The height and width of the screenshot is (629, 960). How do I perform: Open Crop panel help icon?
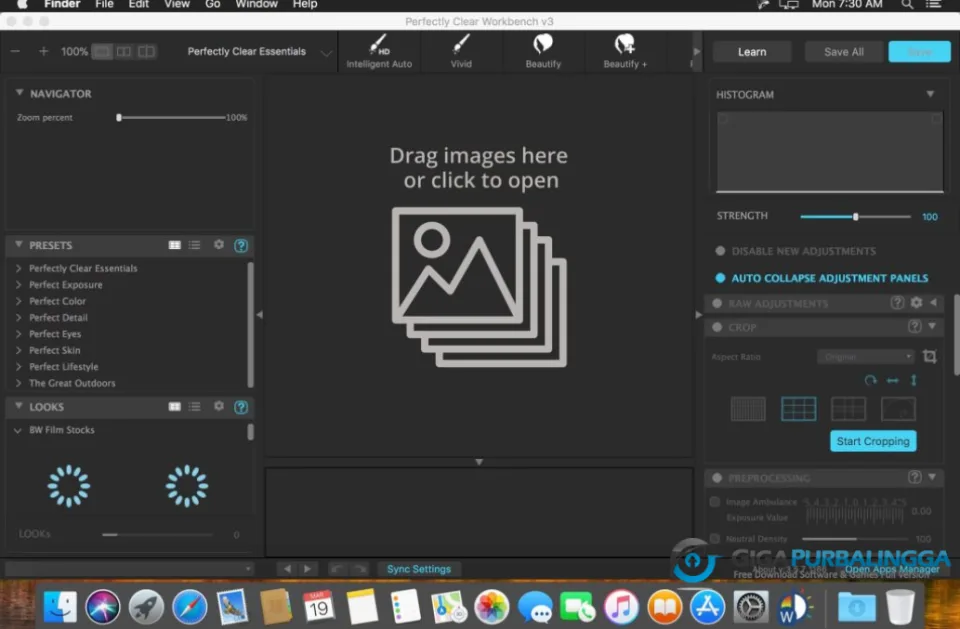914,326
